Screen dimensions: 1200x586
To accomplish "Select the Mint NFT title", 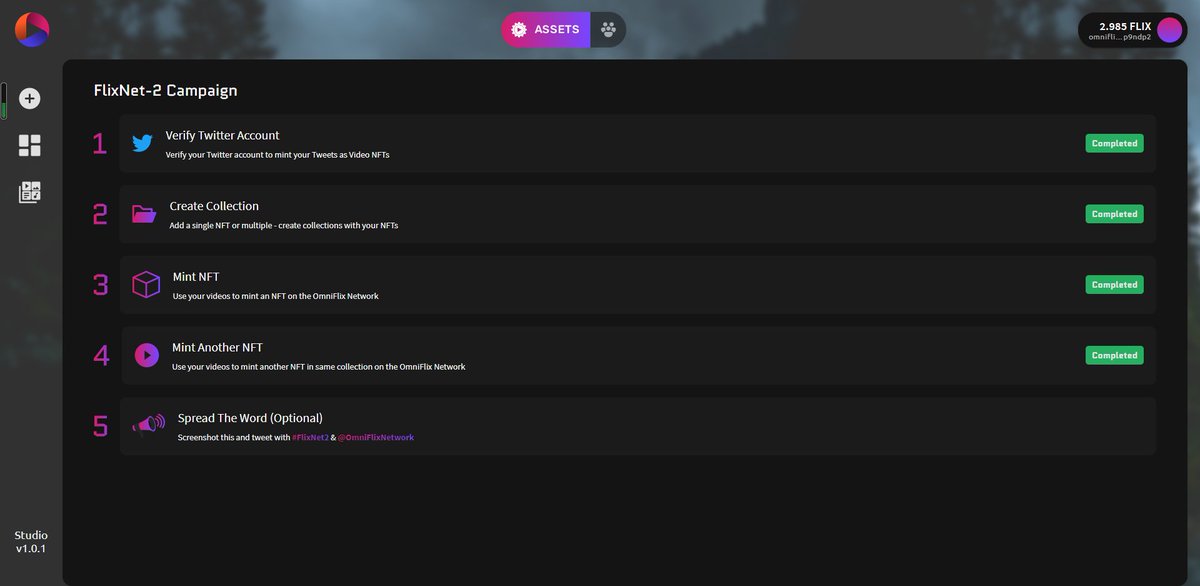I will 196,277.
